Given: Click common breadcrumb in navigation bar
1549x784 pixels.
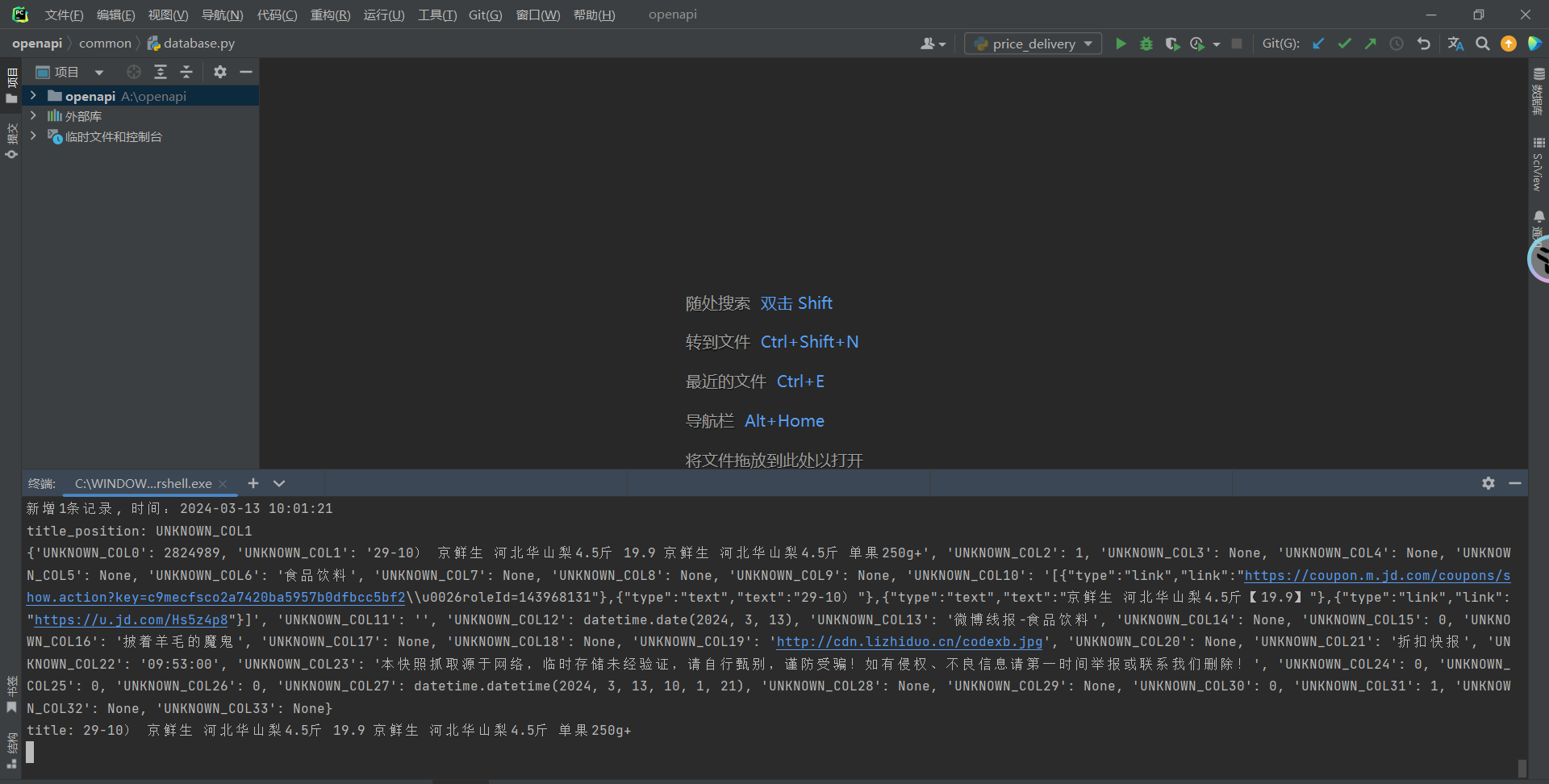Looking at the screenshot, I should click(105, 43).
